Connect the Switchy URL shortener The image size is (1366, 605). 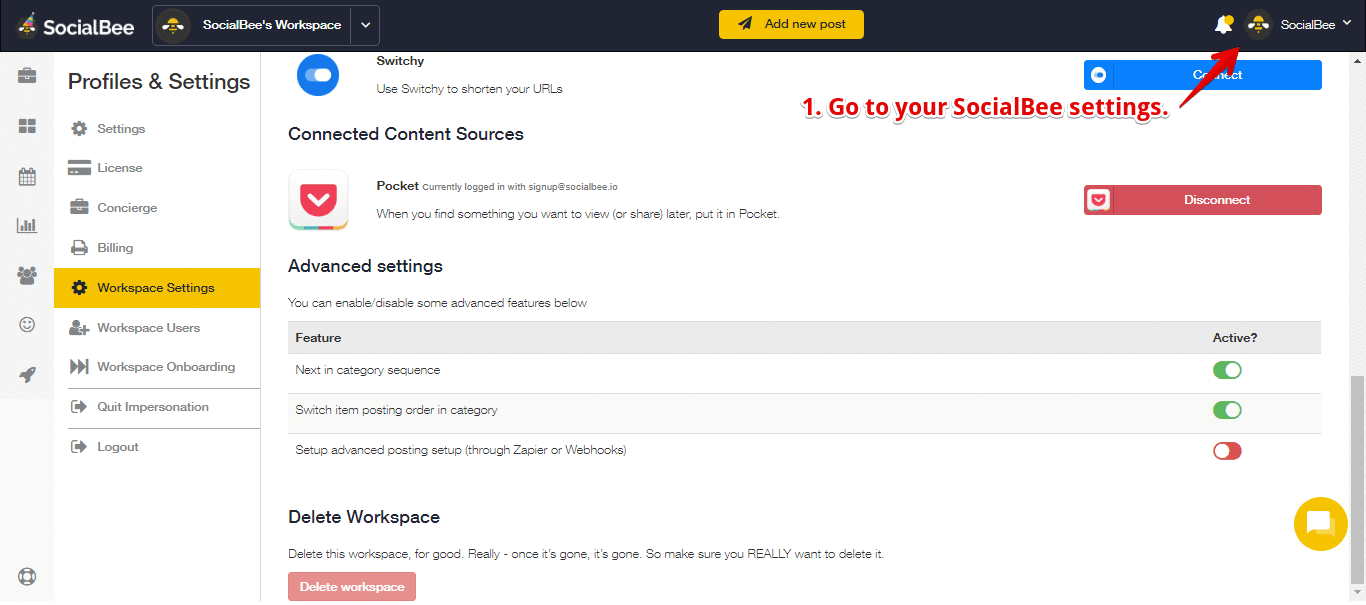1203,75
